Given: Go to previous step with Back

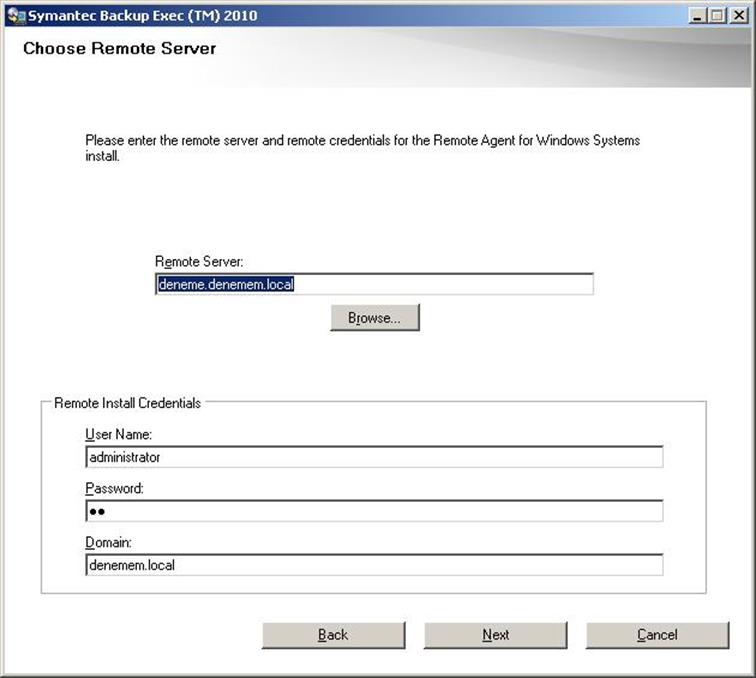Looking at the screenshot, I should (x=333, y=635).
